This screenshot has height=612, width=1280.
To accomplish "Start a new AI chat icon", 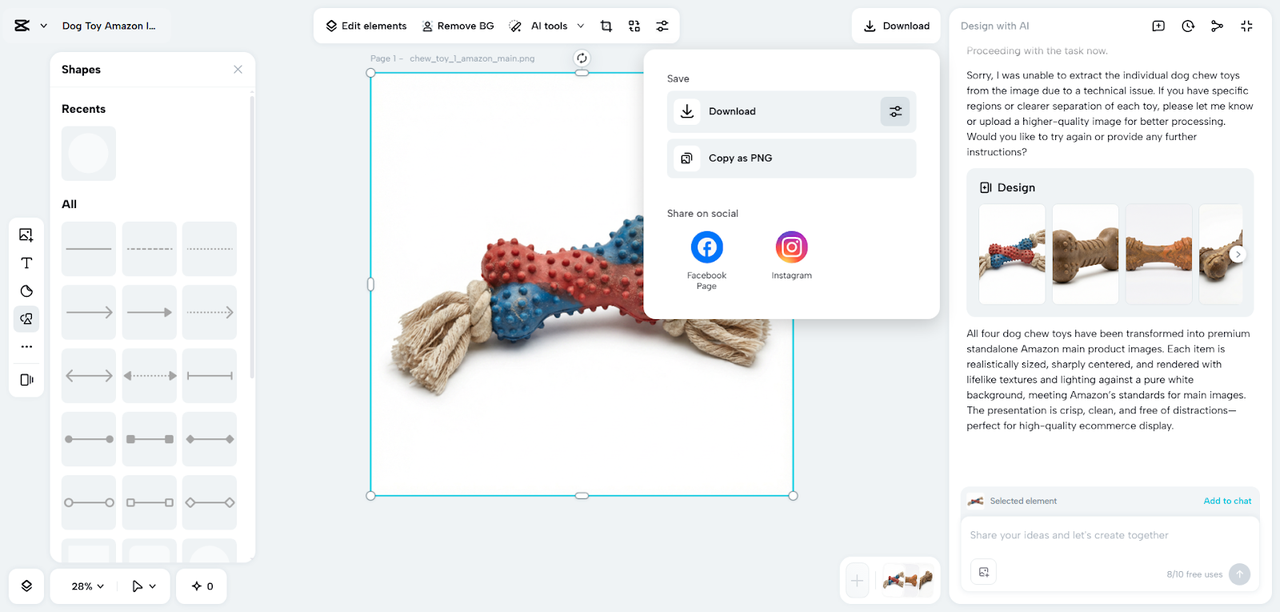I will click(1158, 26).
